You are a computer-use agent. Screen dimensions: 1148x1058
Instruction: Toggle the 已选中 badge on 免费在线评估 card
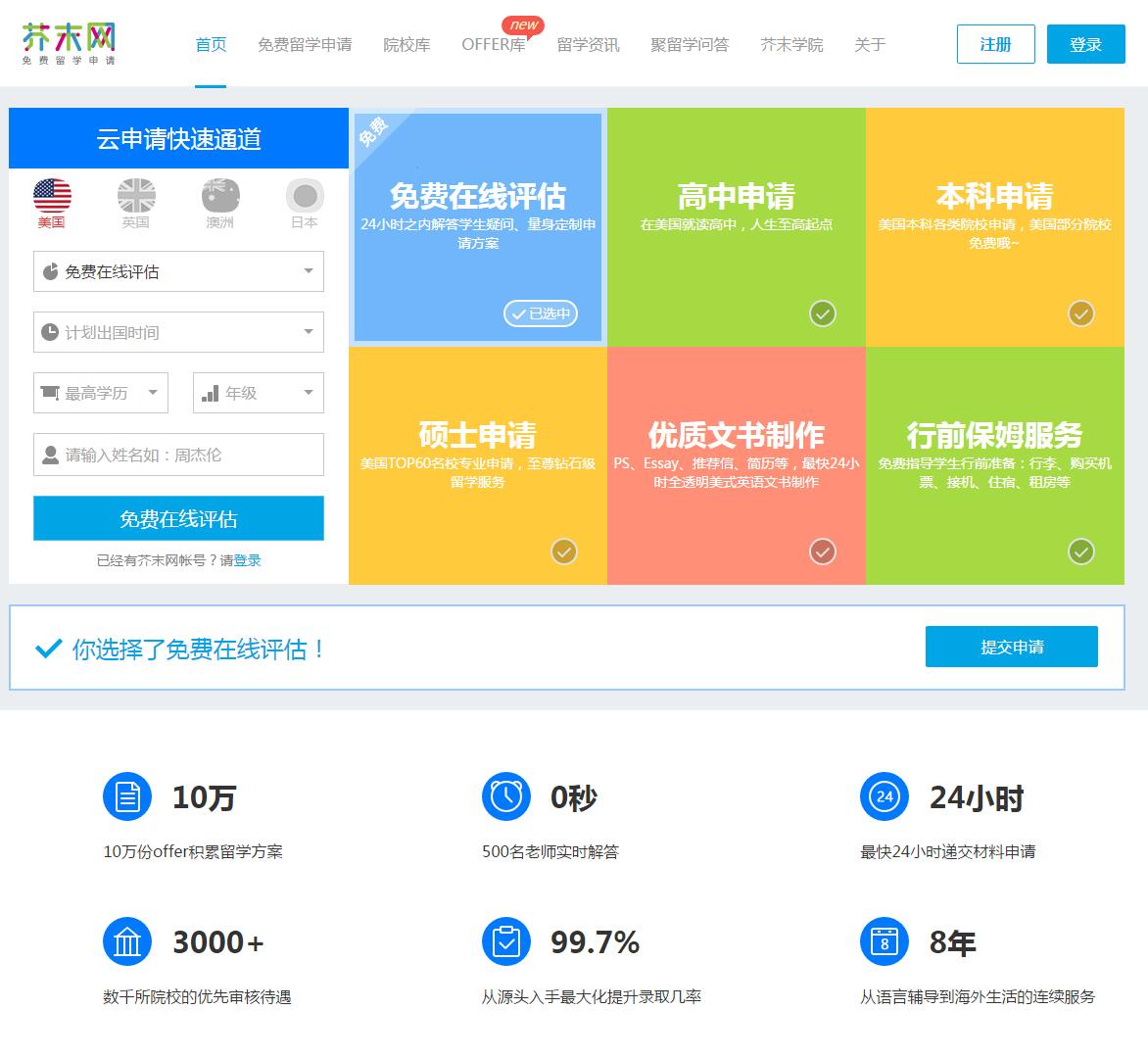coord(541,313)
